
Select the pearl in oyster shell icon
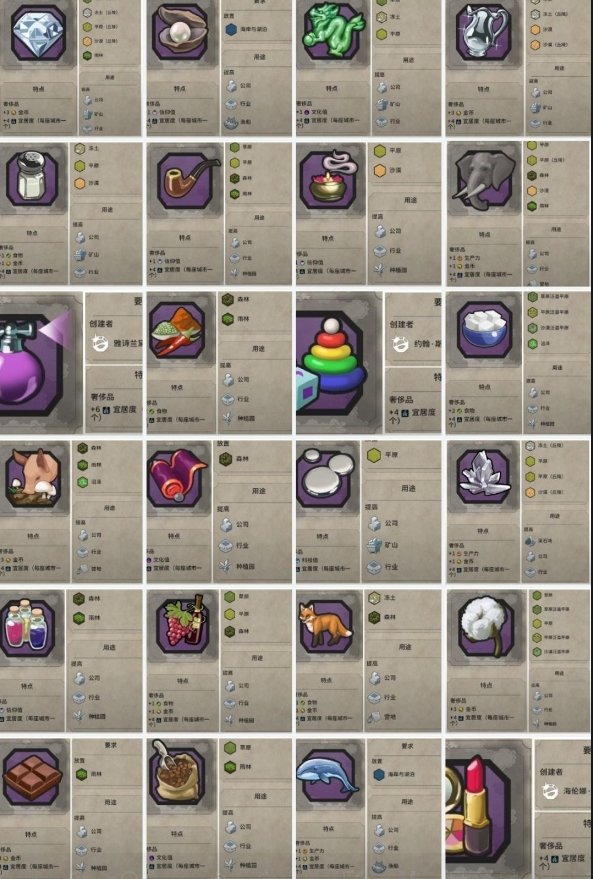point(182,33)
